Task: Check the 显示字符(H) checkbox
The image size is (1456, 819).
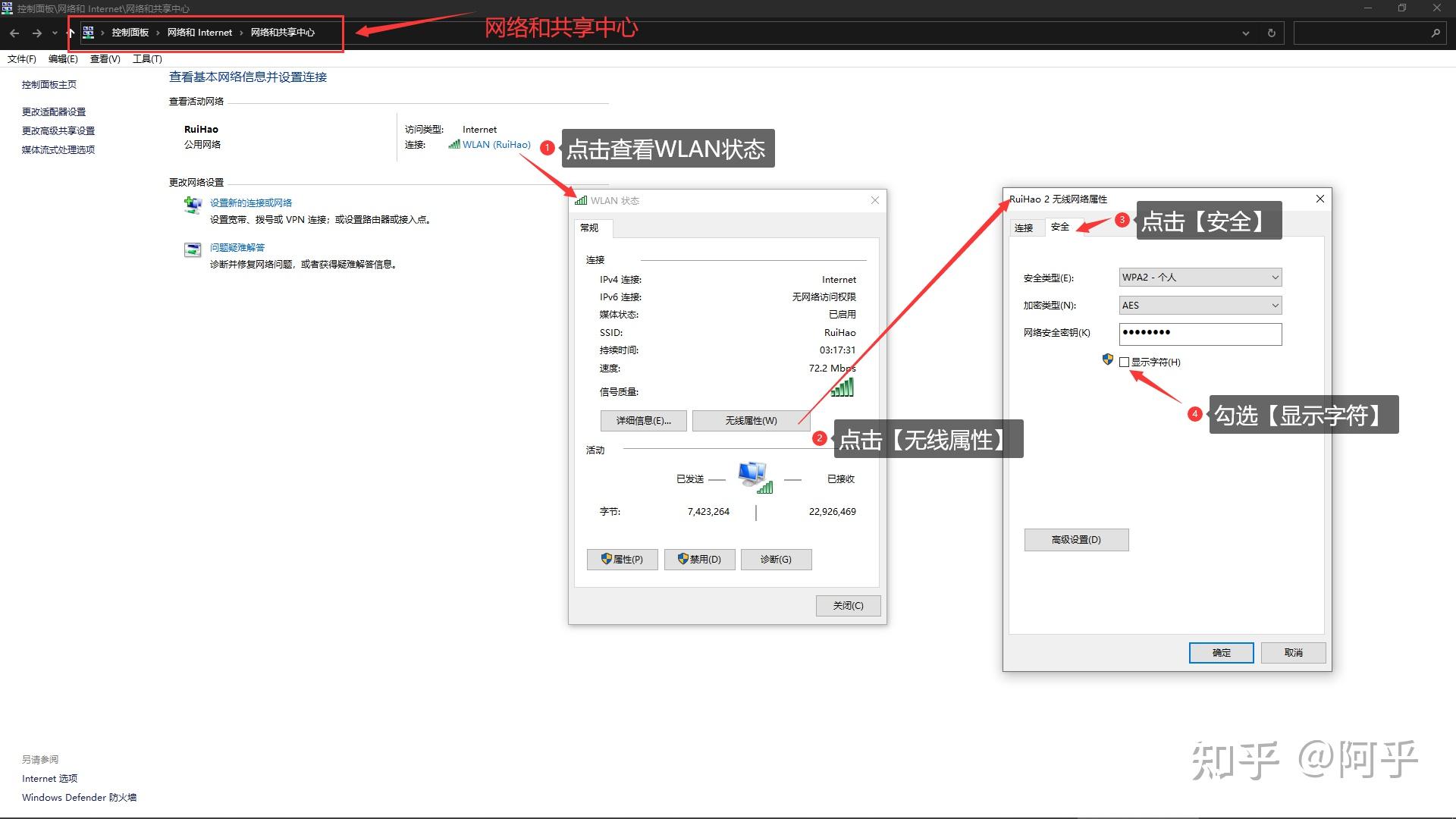Action: 1125,362
